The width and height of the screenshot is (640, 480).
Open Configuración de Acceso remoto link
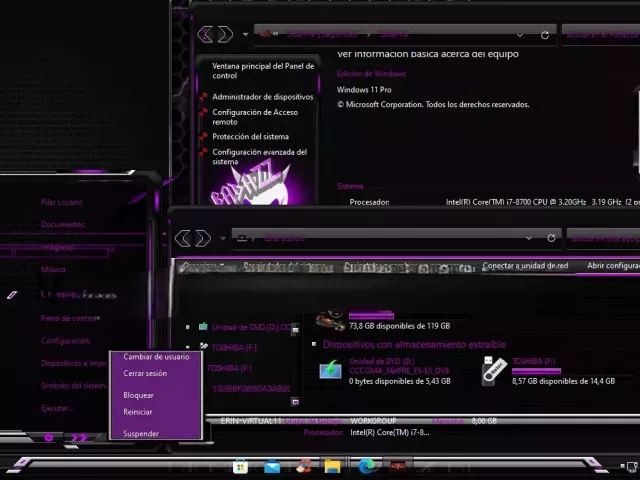[255, 117]
